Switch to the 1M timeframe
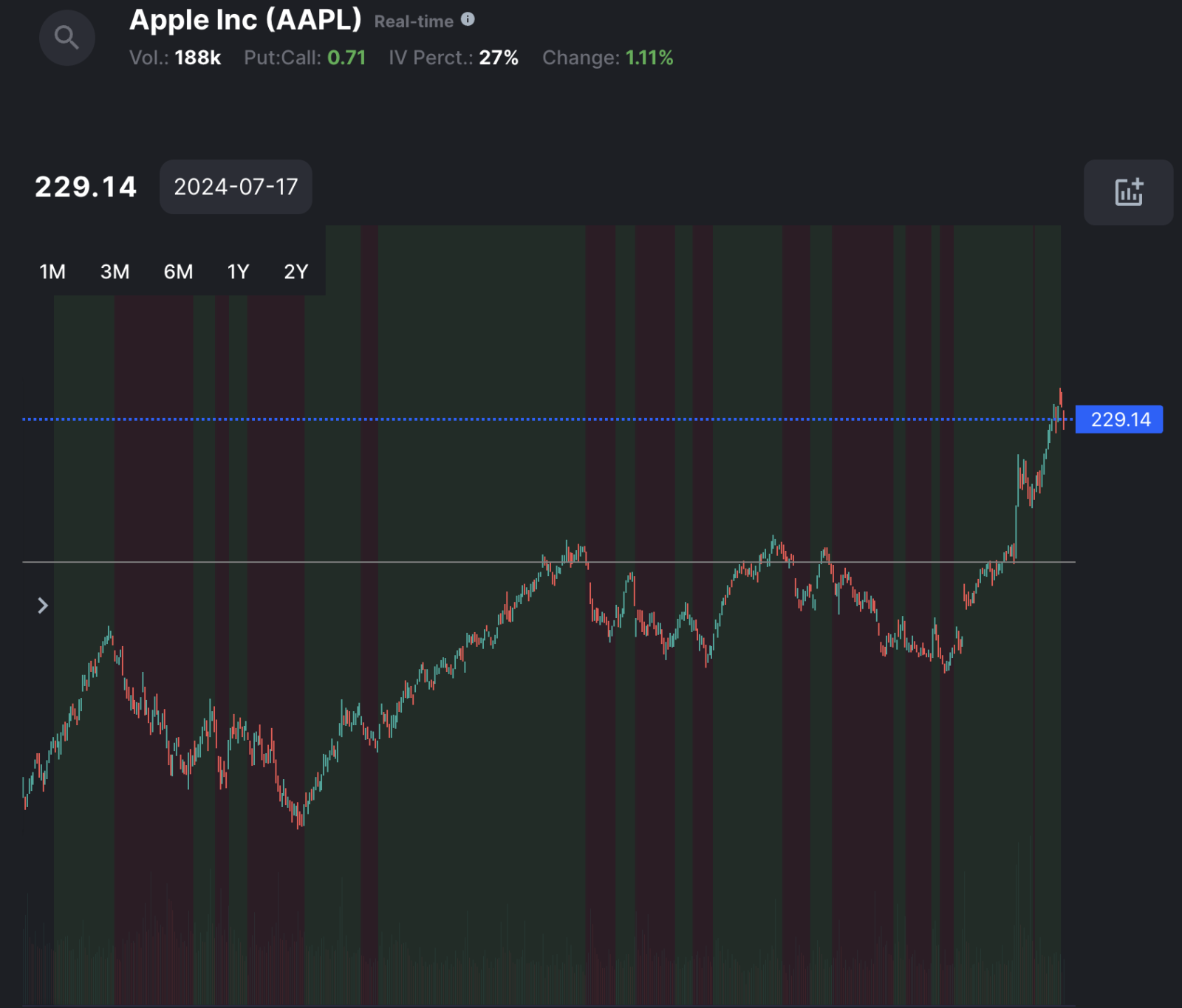 point(52,272)
